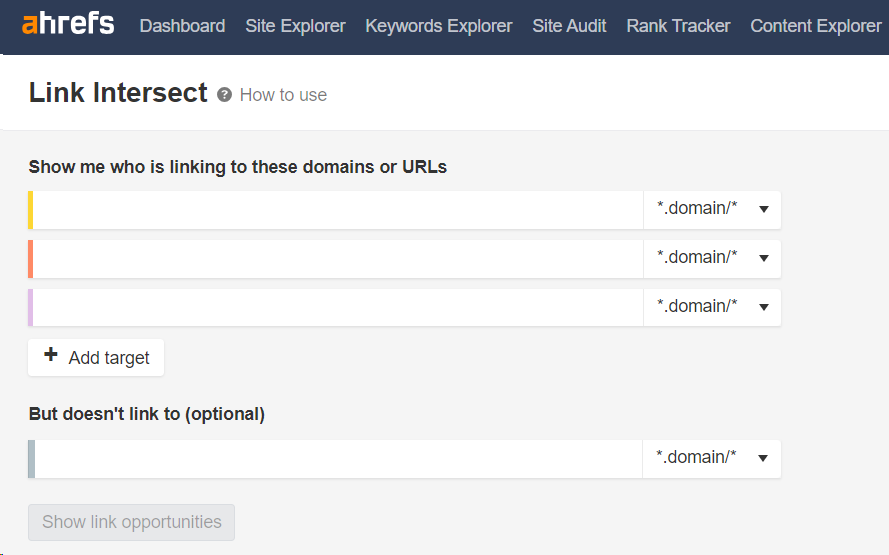Click the plus icon beside Add target
Screen dimensions: 889x555
[x=51, y=356]
